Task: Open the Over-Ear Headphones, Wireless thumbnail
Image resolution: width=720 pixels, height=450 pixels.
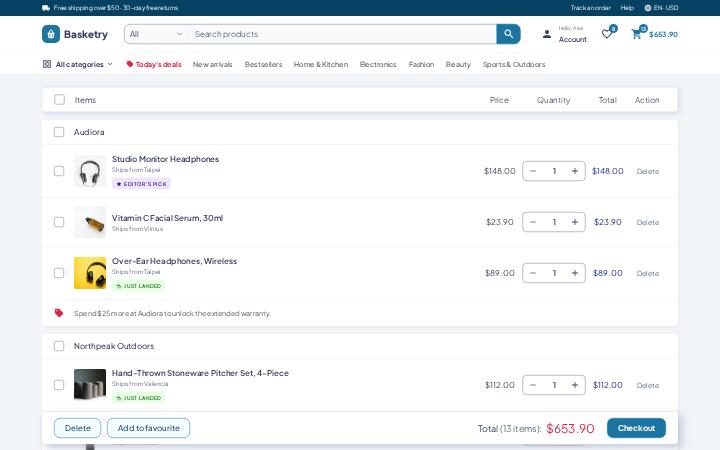Action: click(90, 273)
